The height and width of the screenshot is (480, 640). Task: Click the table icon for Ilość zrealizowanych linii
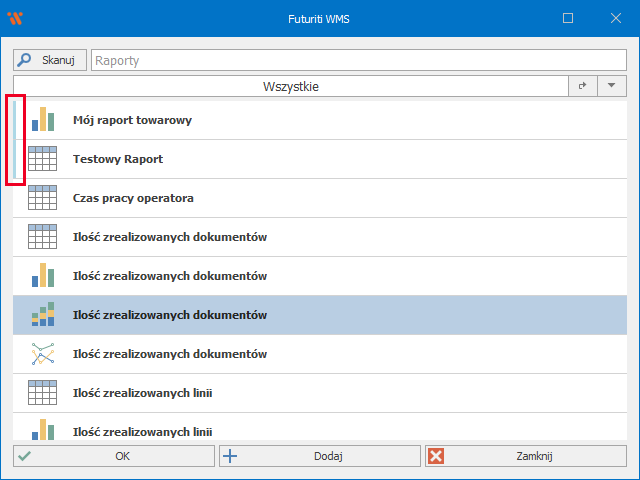coord(42,393)
